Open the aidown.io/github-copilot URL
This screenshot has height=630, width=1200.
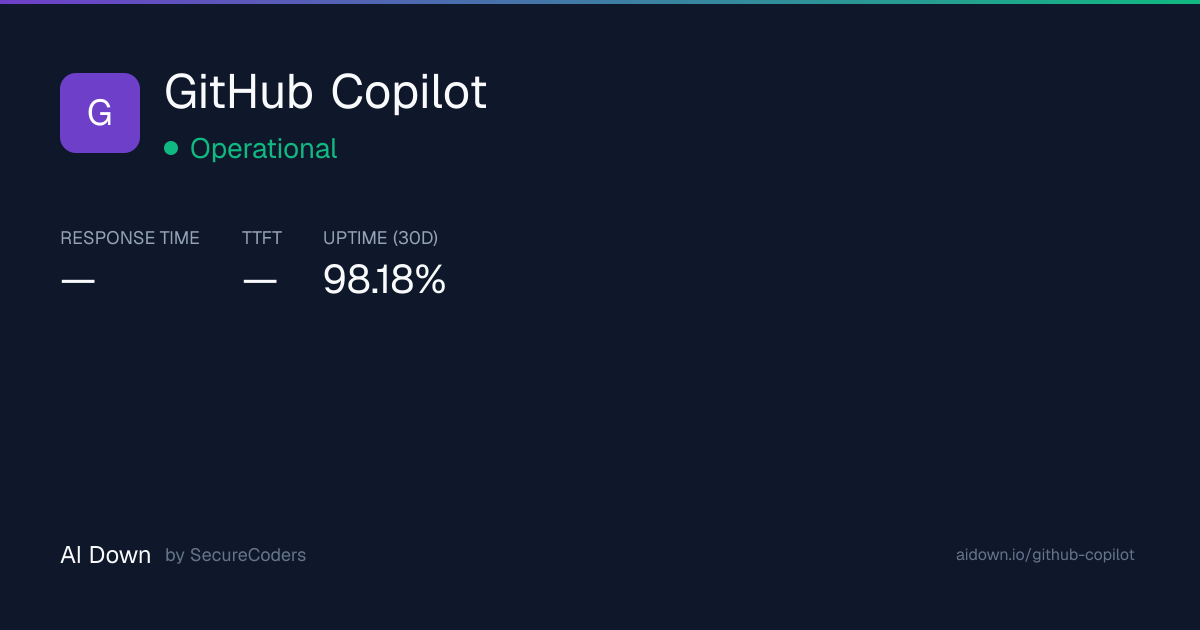point(1045,555)
